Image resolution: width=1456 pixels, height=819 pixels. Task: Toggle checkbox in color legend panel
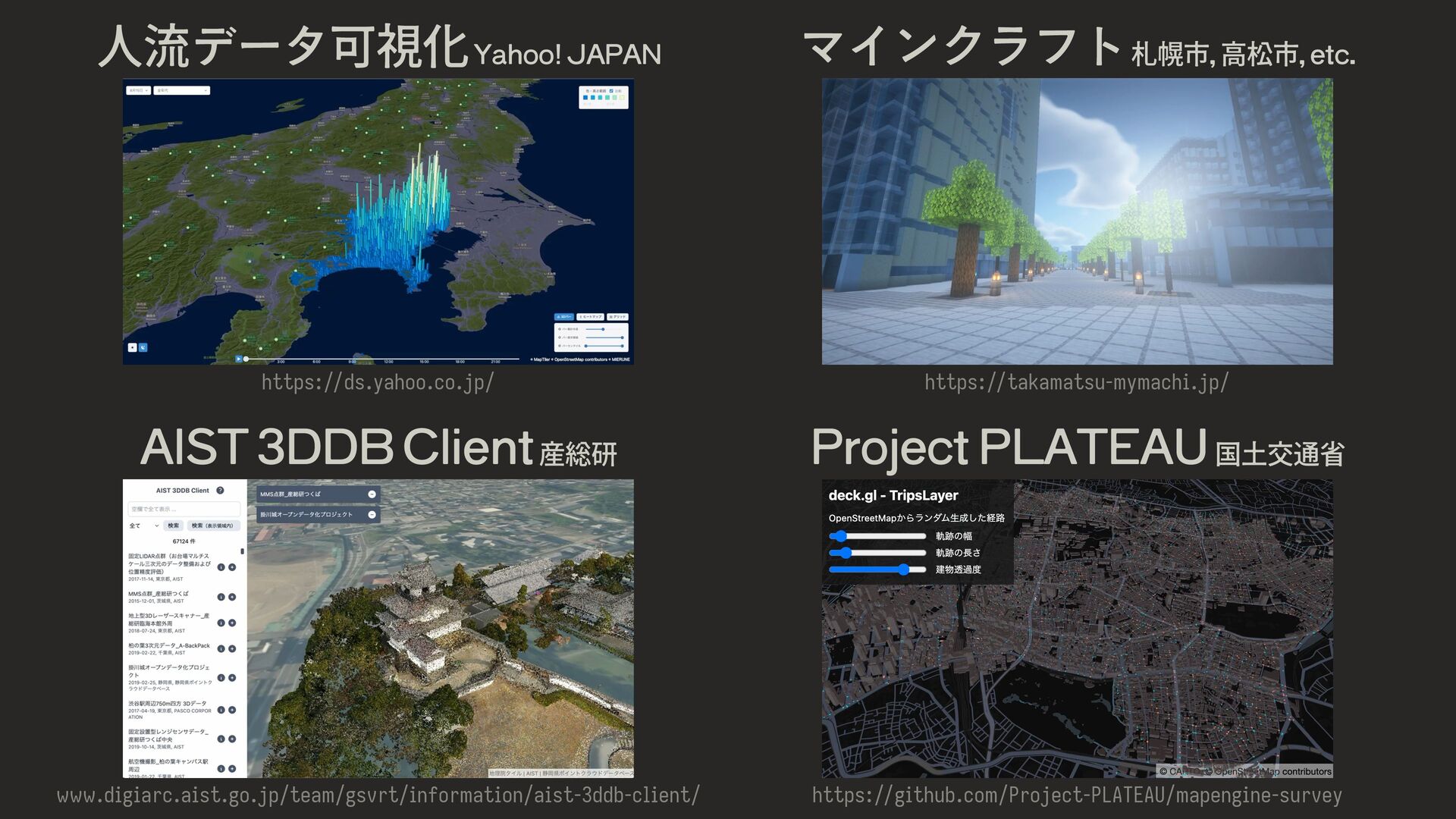click(x=611, y=91)
